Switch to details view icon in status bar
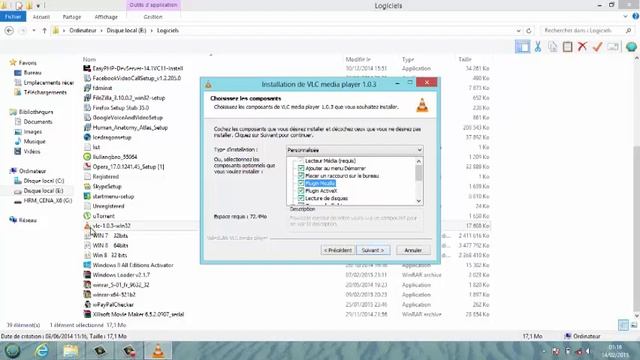The height and width of the screenshot is (360, 640). [x=623, y=325]
